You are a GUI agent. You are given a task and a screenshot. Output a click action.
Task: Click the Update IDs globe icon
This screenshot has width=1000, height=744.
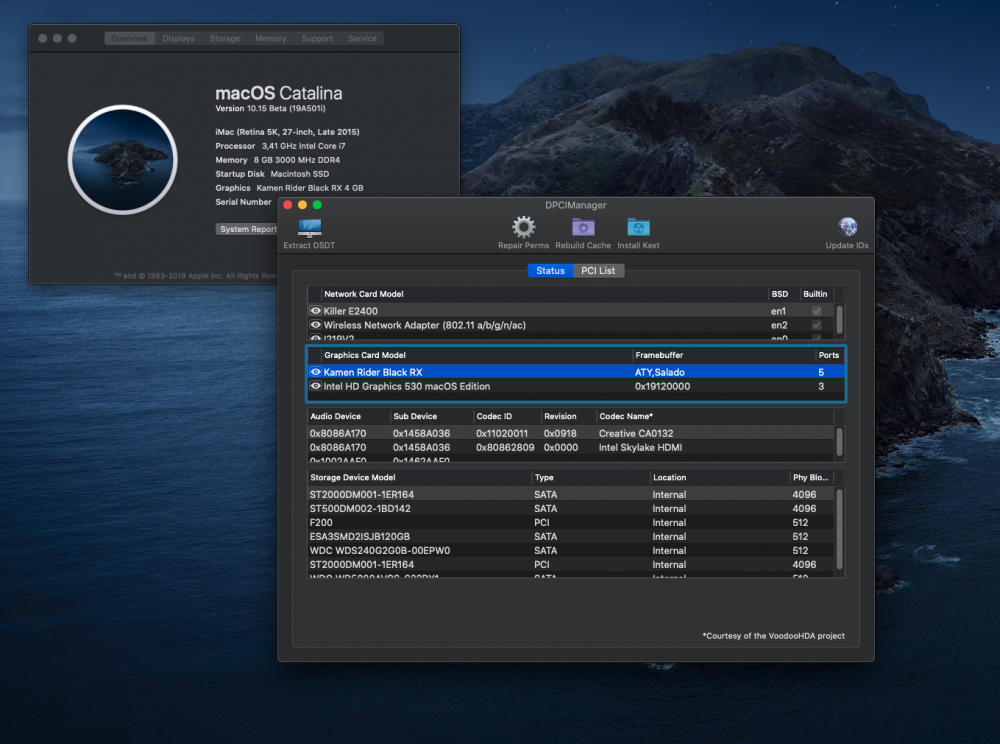pyautogui.click(x=847, y=227)
